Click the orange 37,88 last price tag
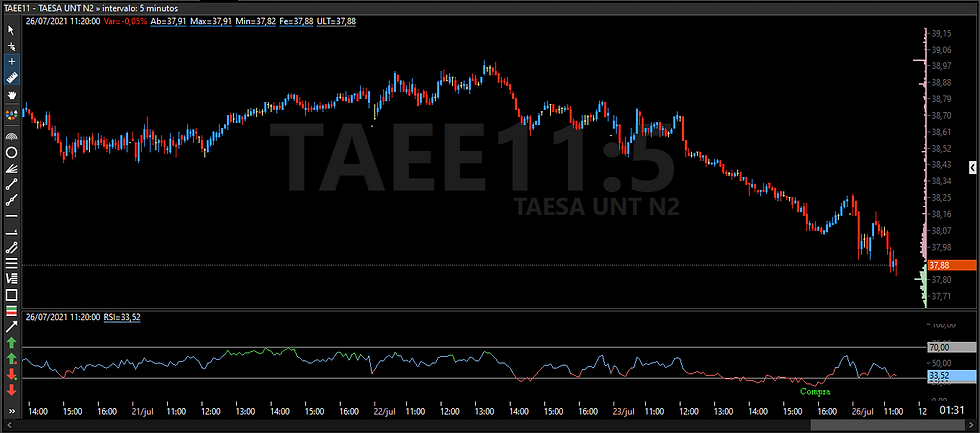 point(952,266)
